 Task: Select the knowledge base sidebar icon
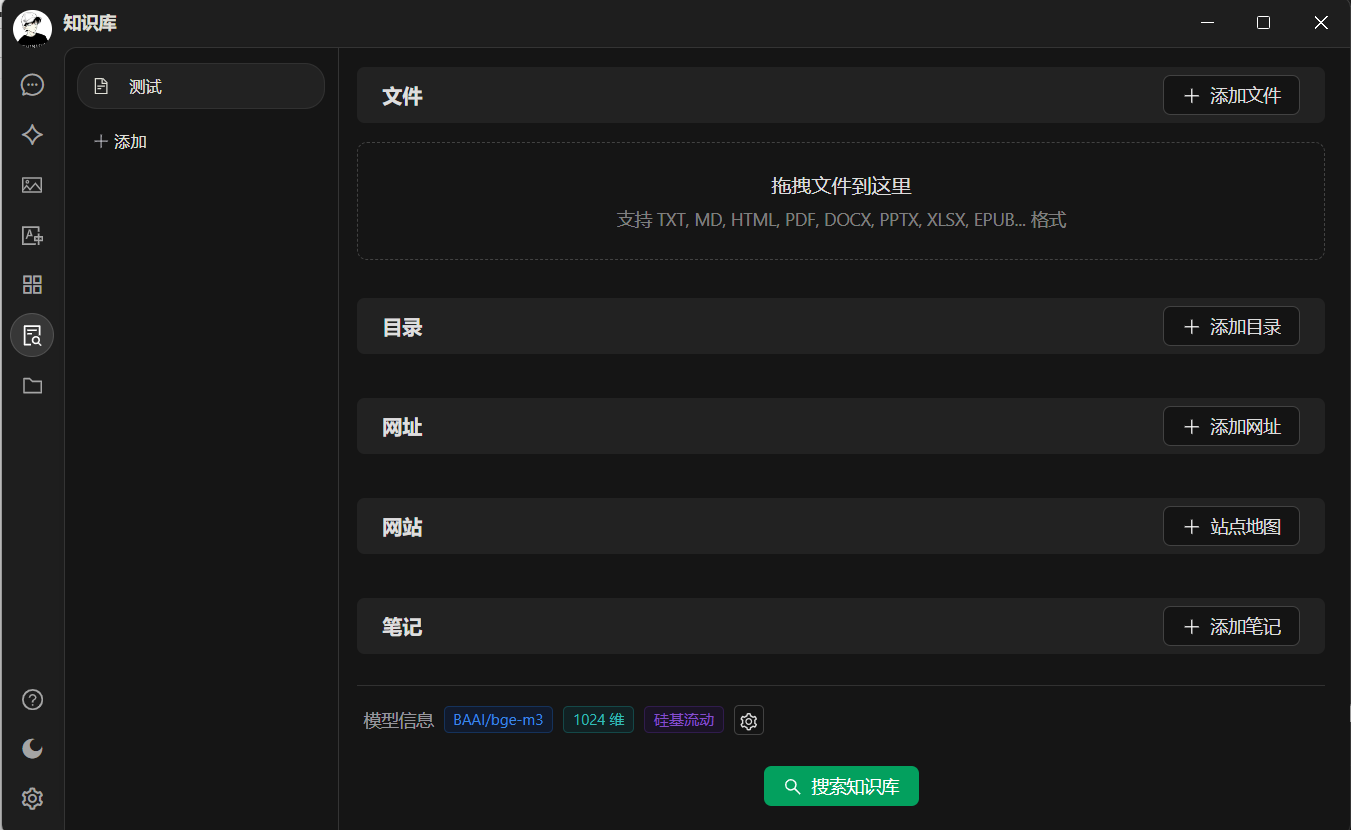[x=32, y=335]
